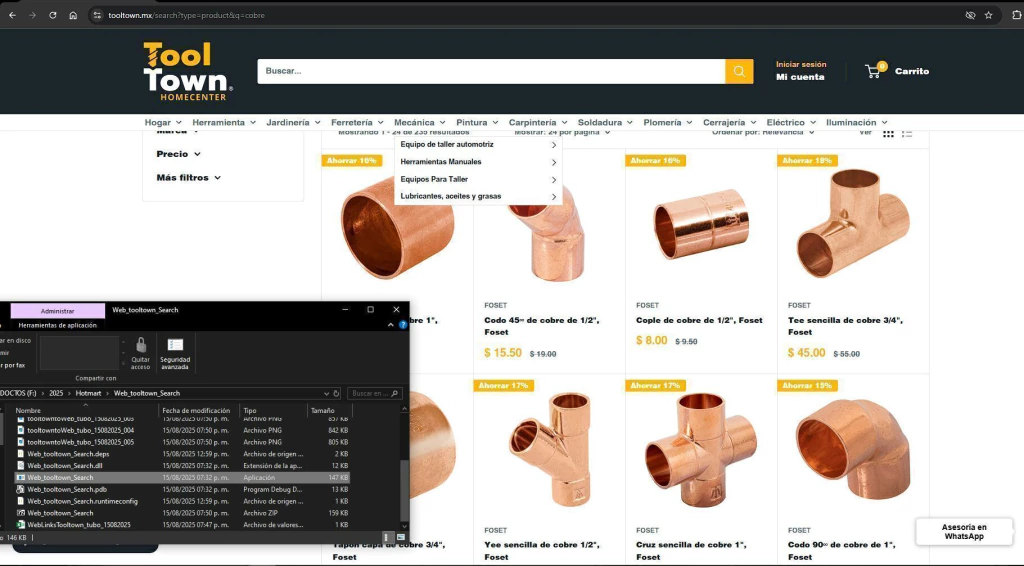Open Codo 45° de cobre 1/2" product
This screenshot has height=566, width=1024.
[541, 326]
